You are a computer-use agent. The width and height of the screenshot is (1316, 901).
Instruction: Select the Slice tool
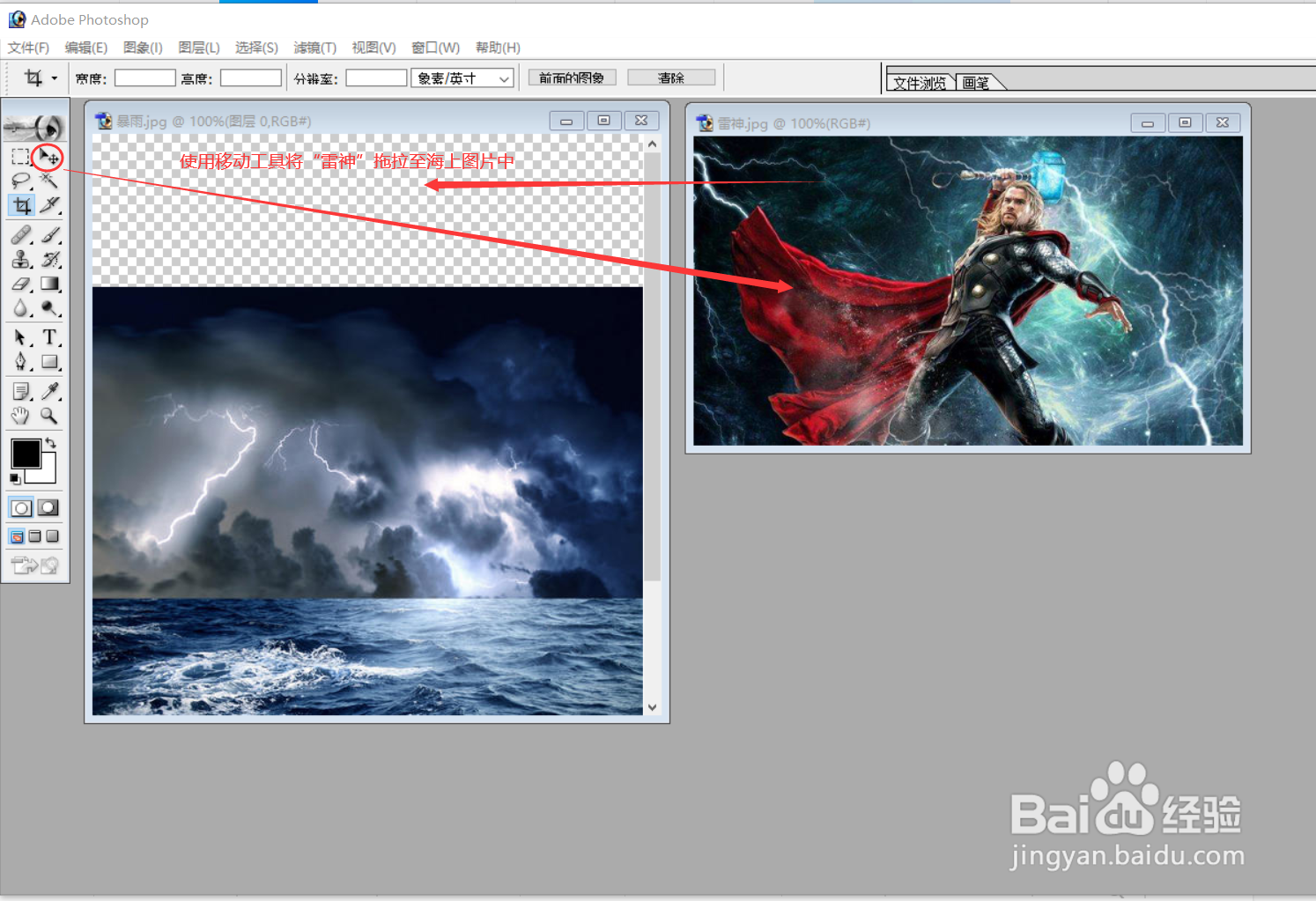click(x=49, y=206)
